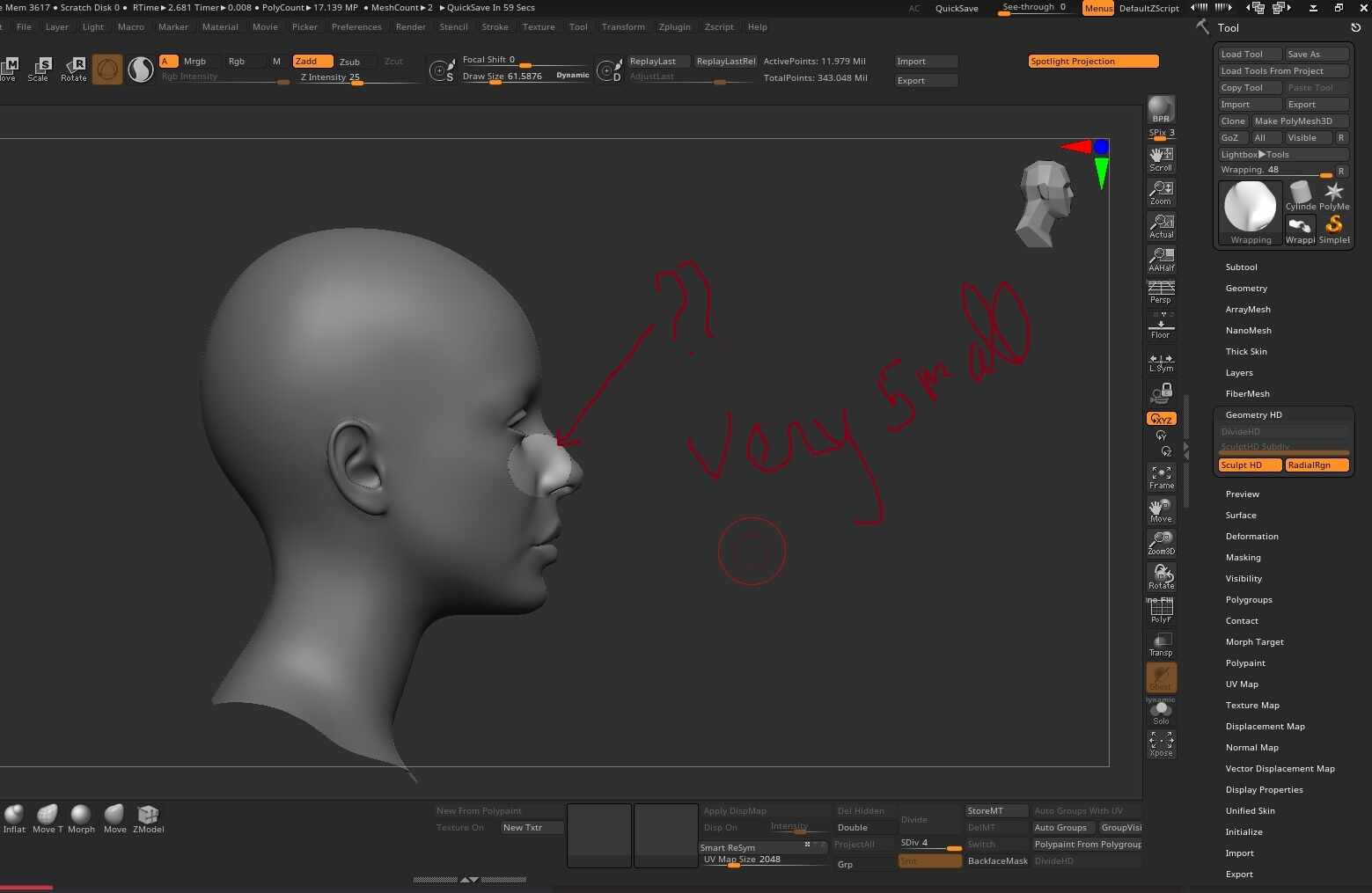Toggle the Zsub sculpt mode
Image resolution: width=1372 pixels, height=893 pixels.
point(350,62)
